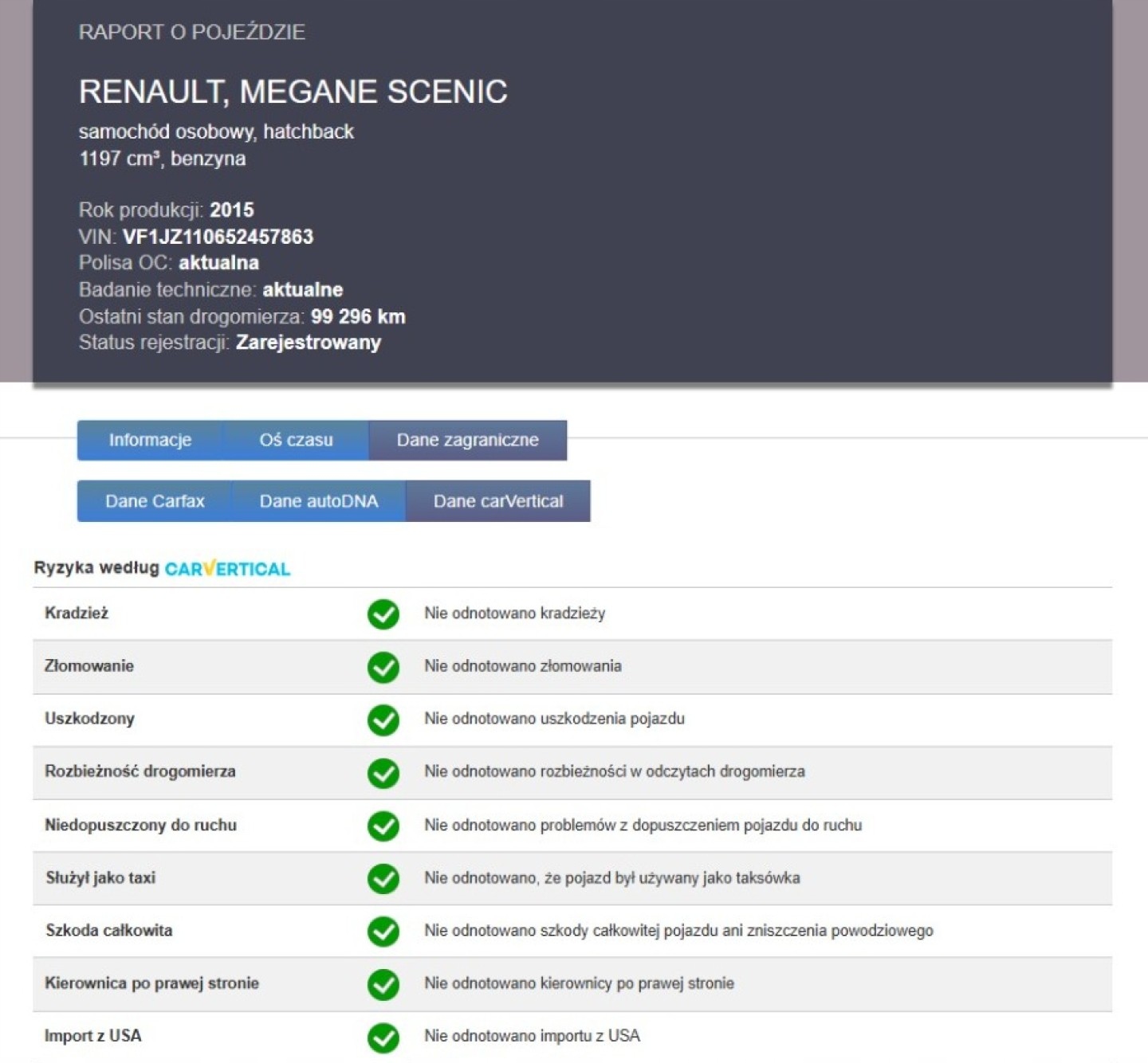Click the Niedopuszczony do ruchu checkmark icon
Screen dimensions: 1148x1063
[x=383, y=826]
